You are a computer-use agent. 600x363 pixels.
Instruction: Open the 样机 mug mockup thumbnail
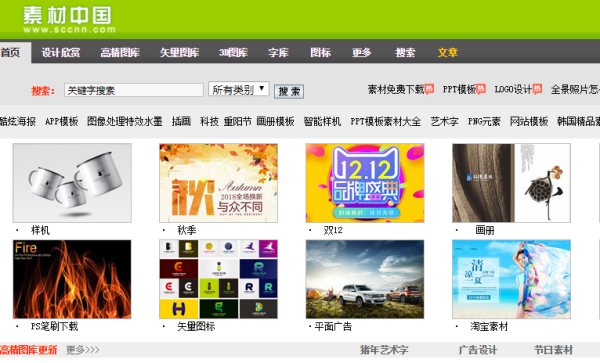pyautogui.click(x=72, y=183)
